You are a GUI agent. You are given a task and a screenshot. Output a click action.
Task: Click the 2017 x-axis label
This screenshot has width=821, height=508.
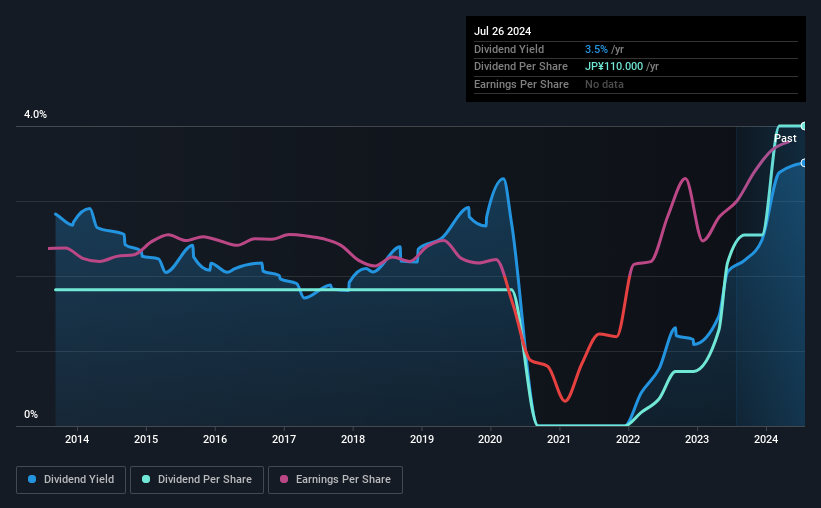(x=284, y=439)
